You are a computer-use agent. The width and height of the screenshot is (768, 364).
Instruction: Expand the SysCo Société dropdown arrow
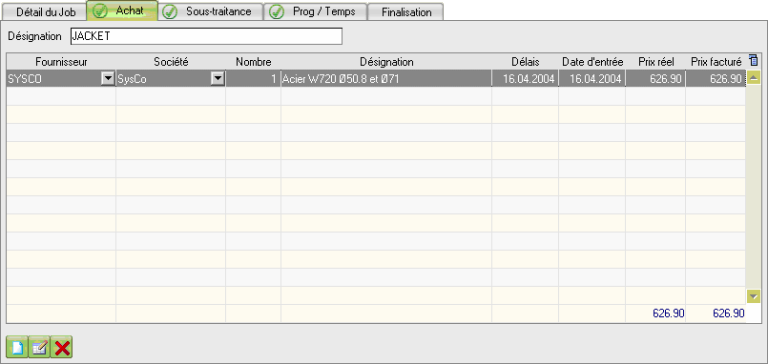click(x=217, y=79)
